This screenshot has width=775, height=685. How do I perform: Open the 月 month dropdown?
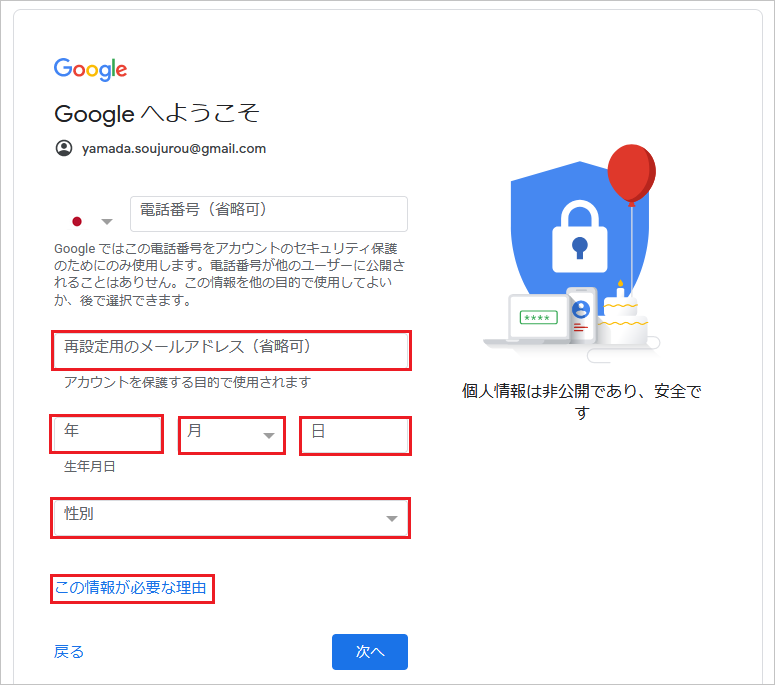(232, 435)
